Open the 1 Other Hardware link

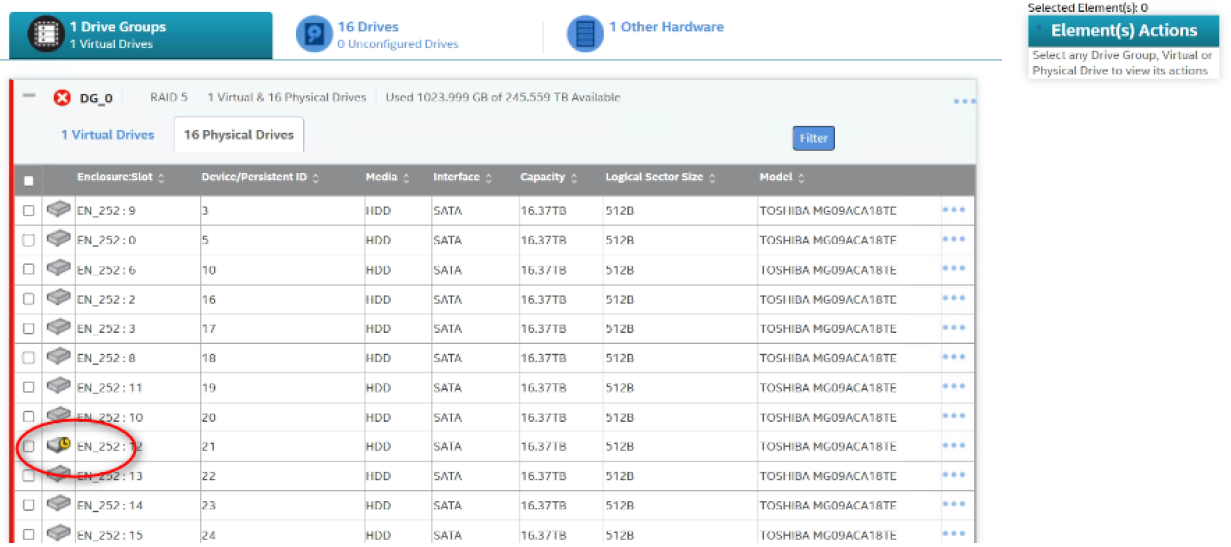point(666,27)
